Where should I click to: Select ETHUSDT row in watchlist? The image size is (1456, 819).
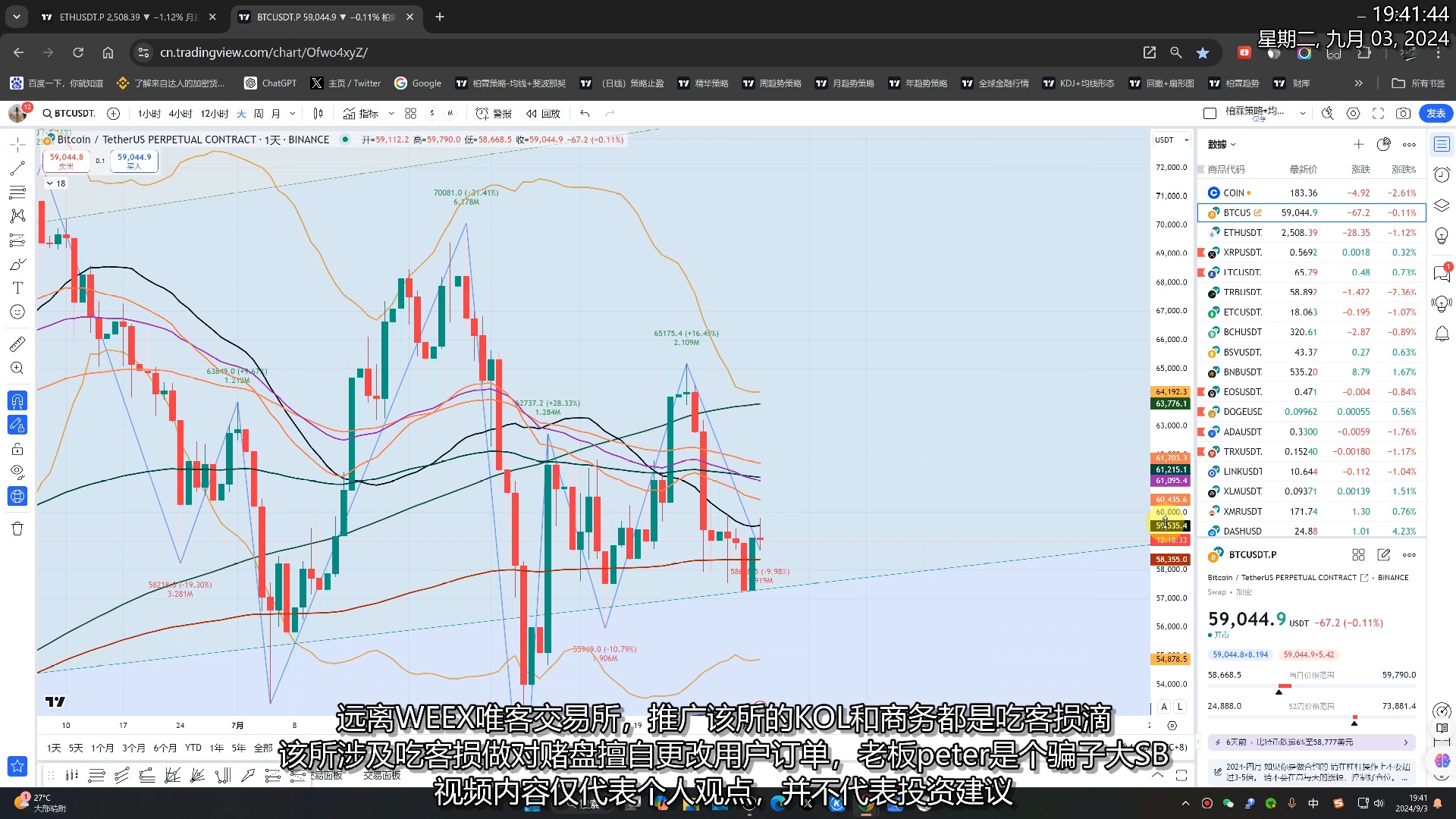tap(1312, 233)
